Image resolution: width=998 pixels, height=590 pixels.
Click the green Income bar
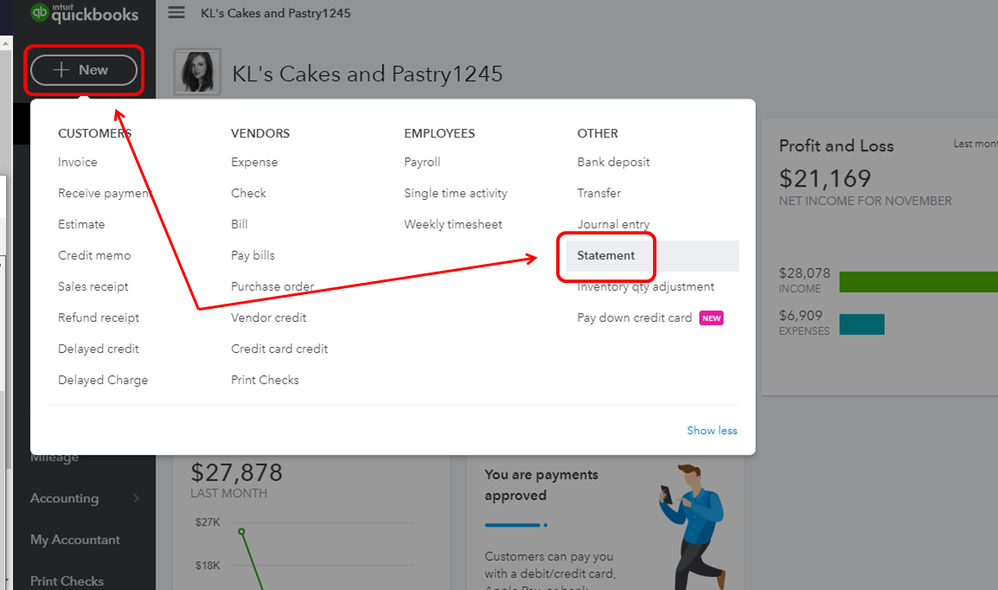pyautogui.click(x=918, y=282)
